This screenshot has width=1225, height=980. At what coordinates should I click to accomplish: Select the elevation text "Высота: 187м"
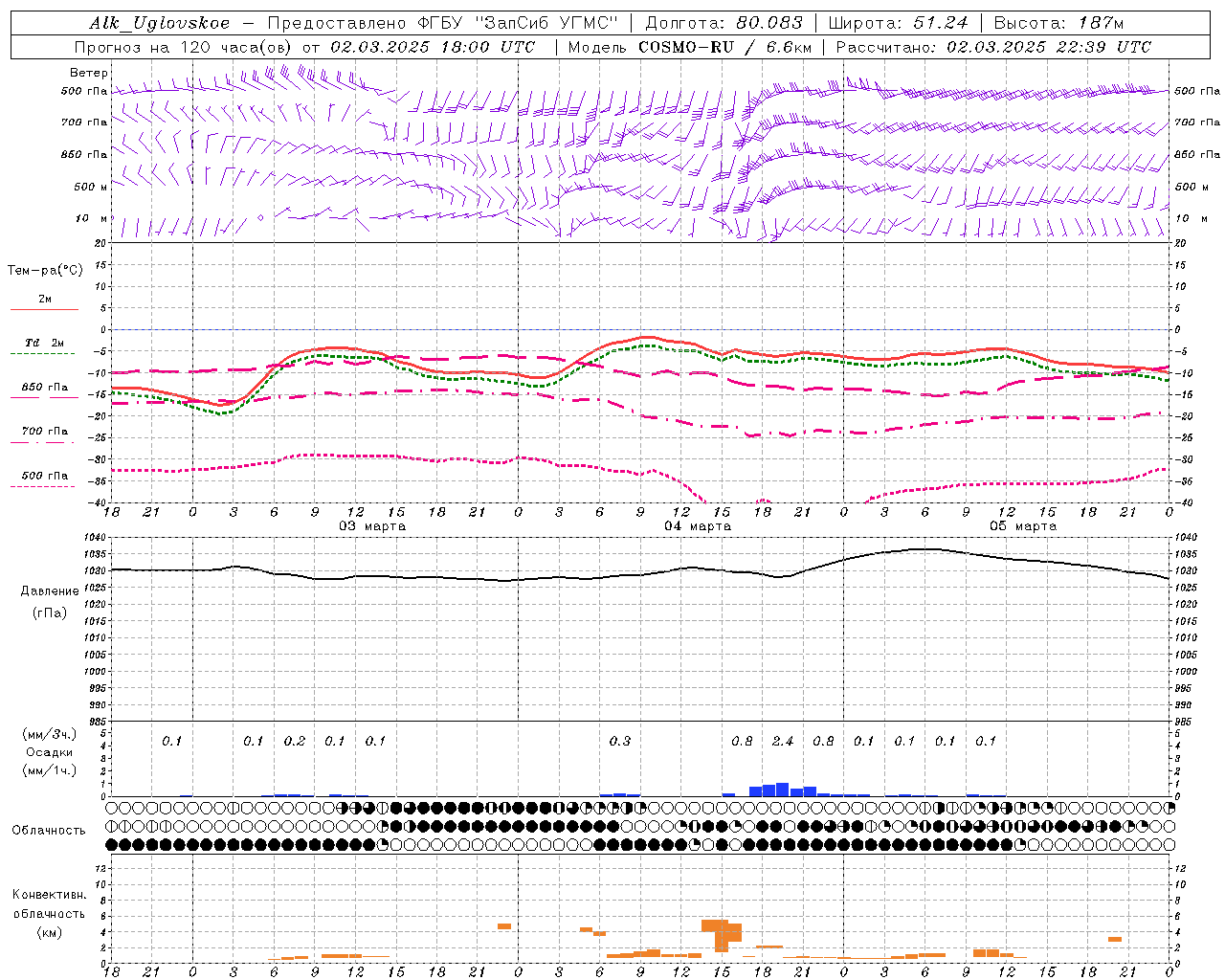[x=1059, y=23]
